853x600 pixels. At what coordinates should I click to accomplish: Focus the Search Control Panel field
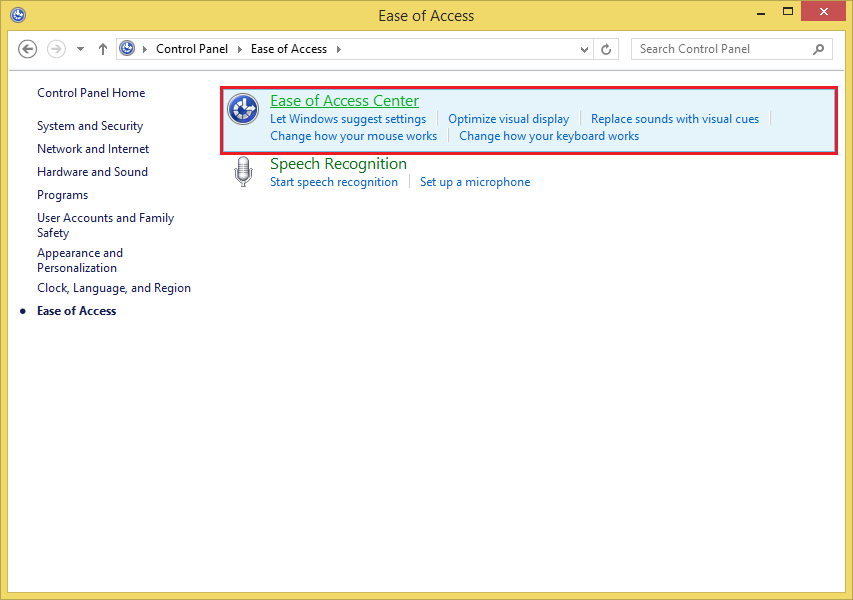(732, 49)
